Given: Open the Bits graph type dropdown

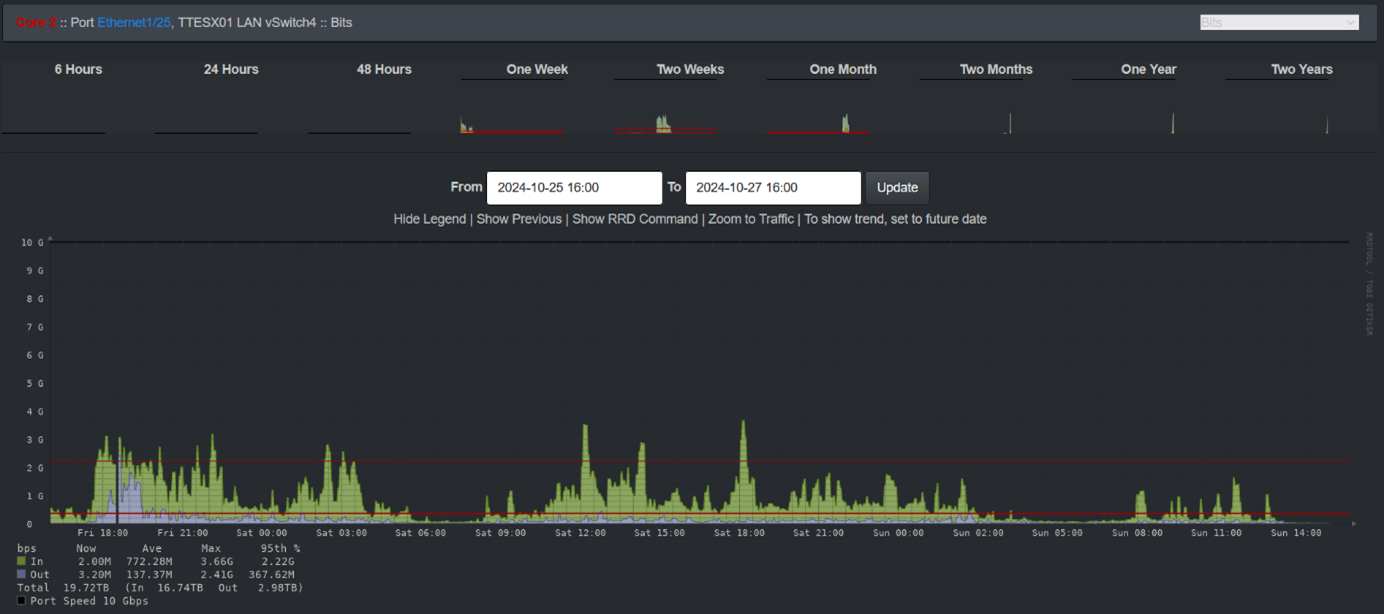Looking at the screenshot, I should pos(1278,22).
